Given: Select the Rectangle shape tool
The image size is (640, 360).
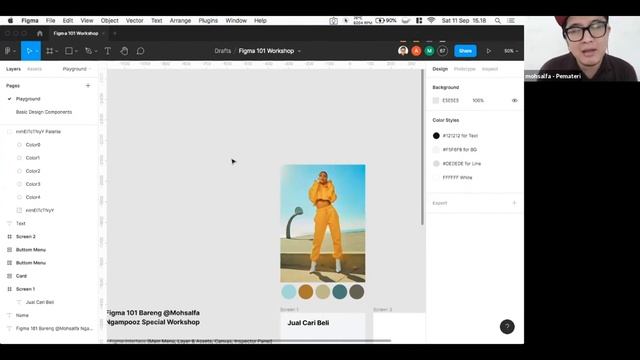Looking at the screenshot, I should coord(69,51).
